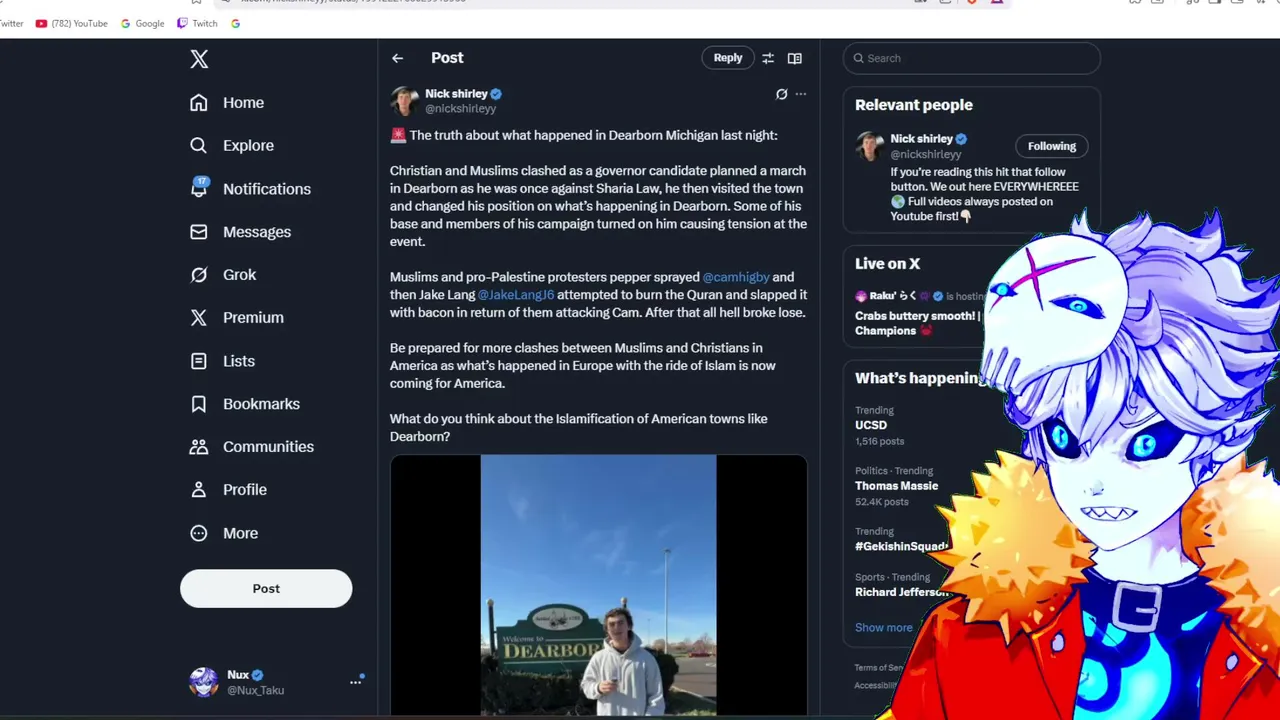Click Nick shirley's post avatar
1280x720 pixels.
pyautogui.click(x=405, y=101)
